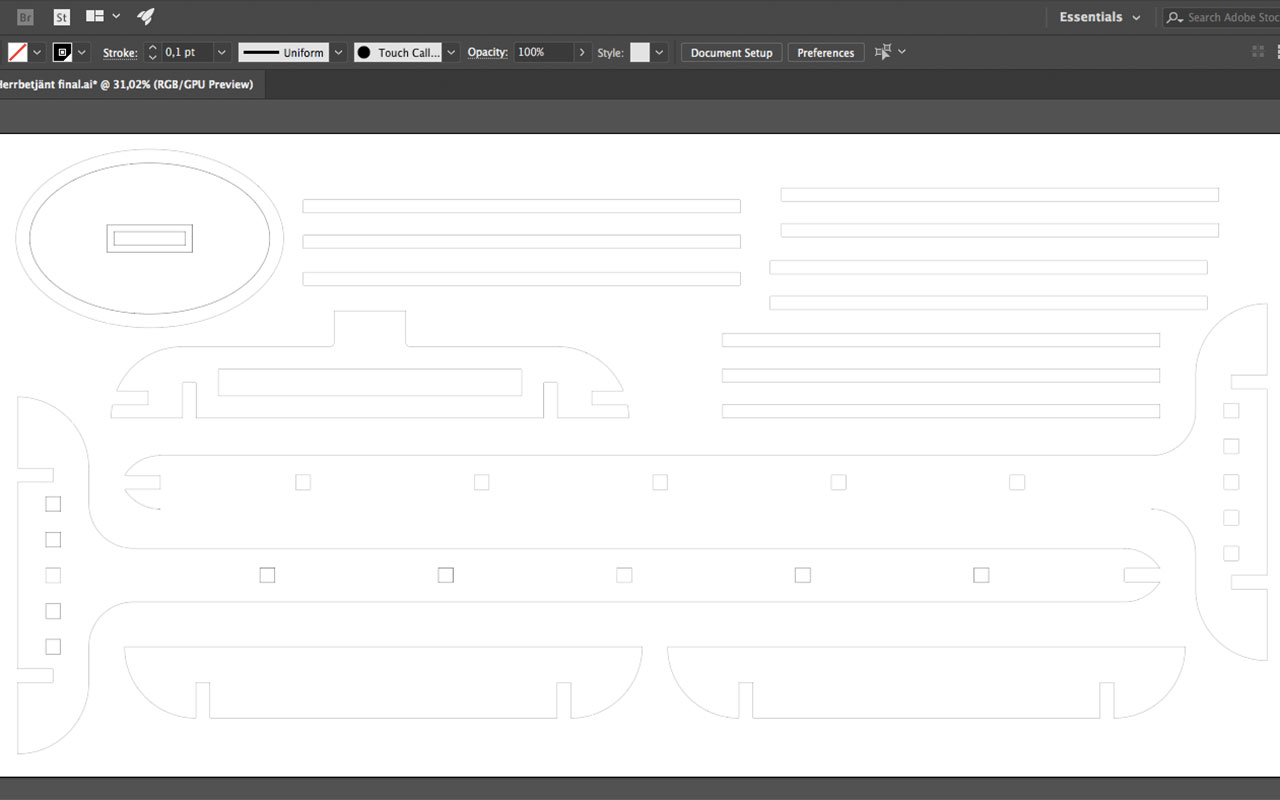
Task: Open the Stroke panel label link
Action: (120, 53)
